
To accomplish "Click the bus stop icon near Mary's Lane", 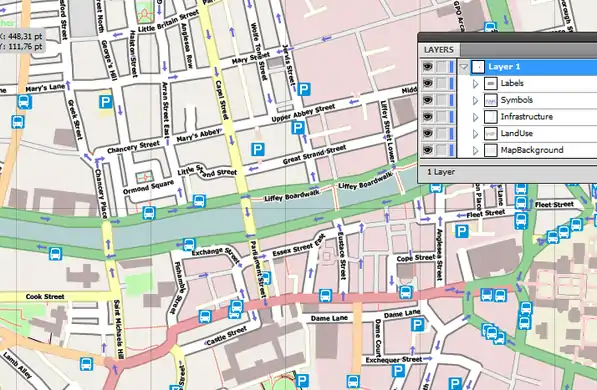I will [x=24, y=102].
